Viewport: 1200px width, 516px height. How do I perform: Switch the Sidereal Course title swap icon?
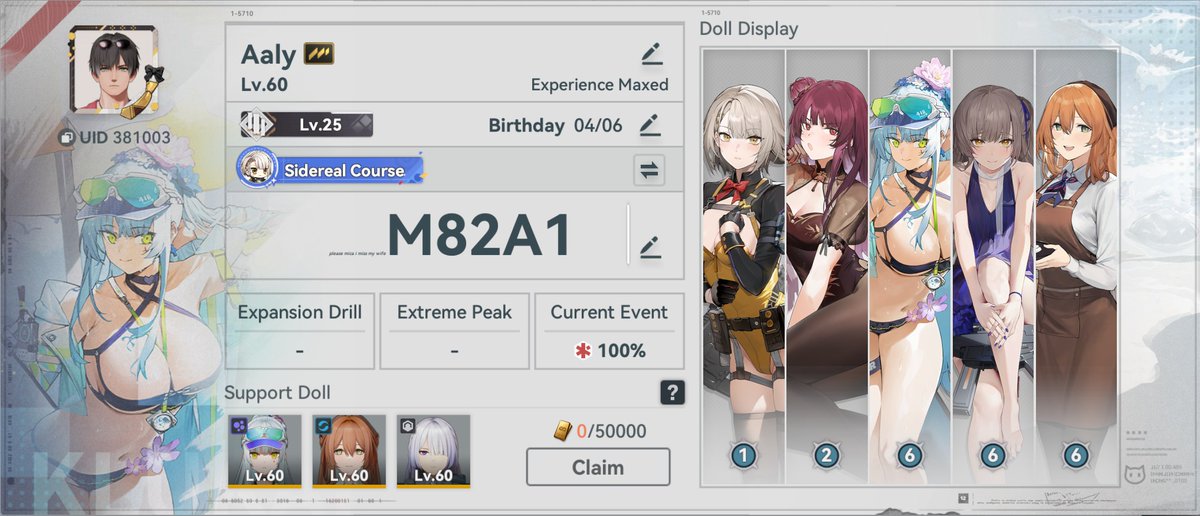pos(650,170)
